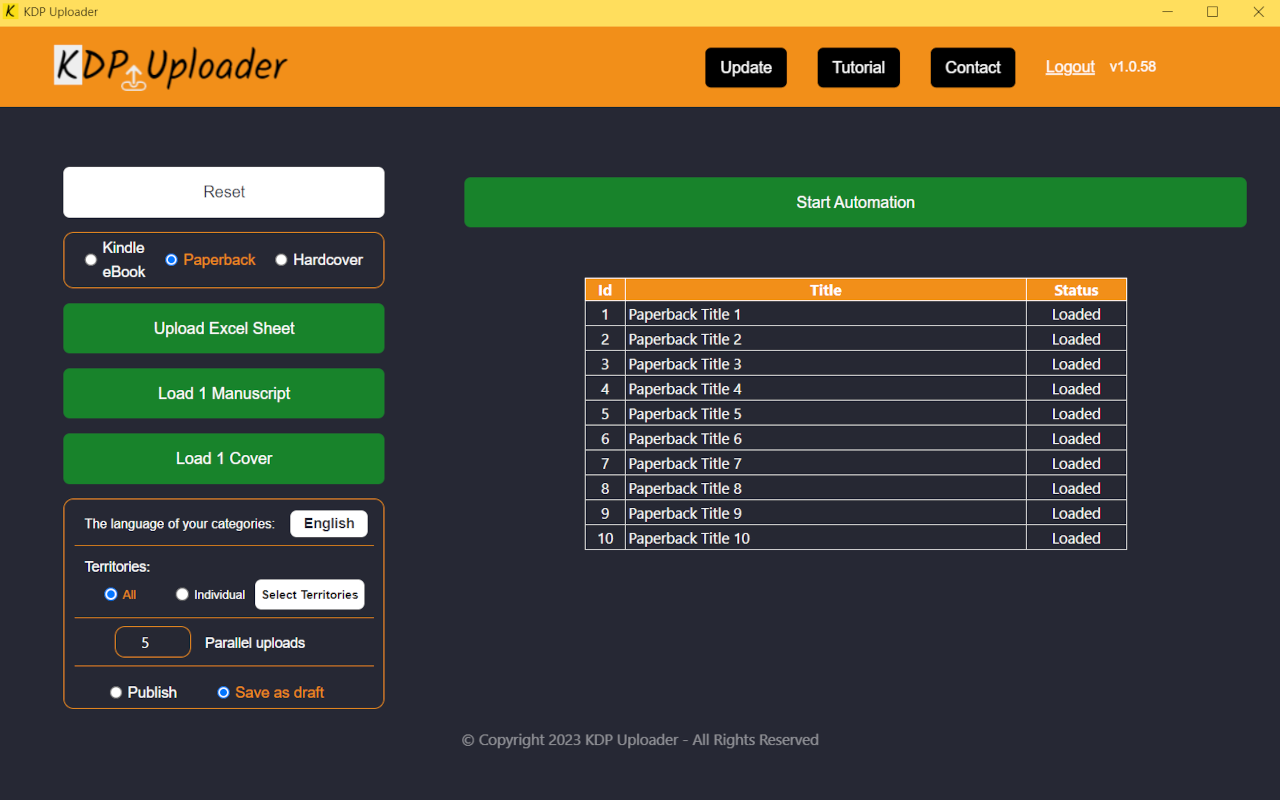Select the Hardcover radio button
Viewport: 1280px width, 800px height.
(x=281, y=260)
